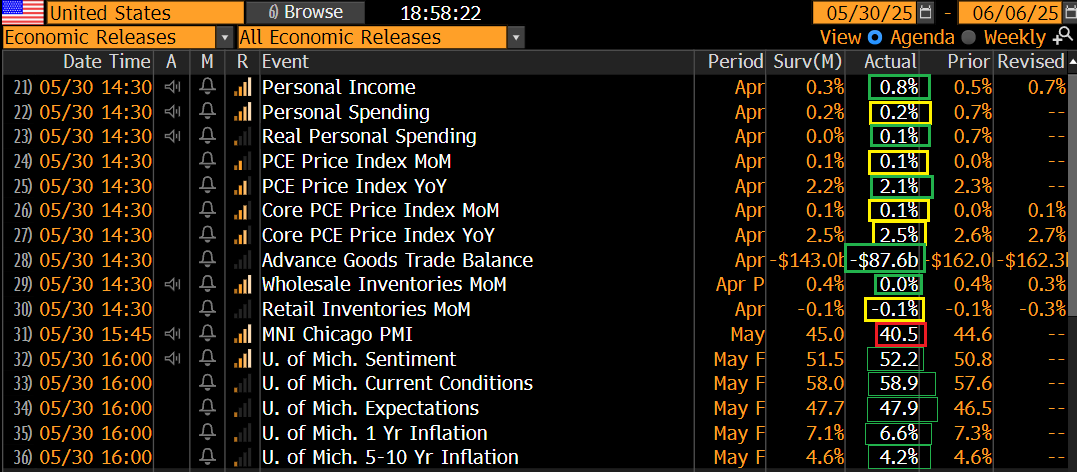Image resolution: width=1077 pixels, height=472 pixels.
Task: Click prior value 50.8 for U. of Mich. Sentiment
Action: [971, 359]
